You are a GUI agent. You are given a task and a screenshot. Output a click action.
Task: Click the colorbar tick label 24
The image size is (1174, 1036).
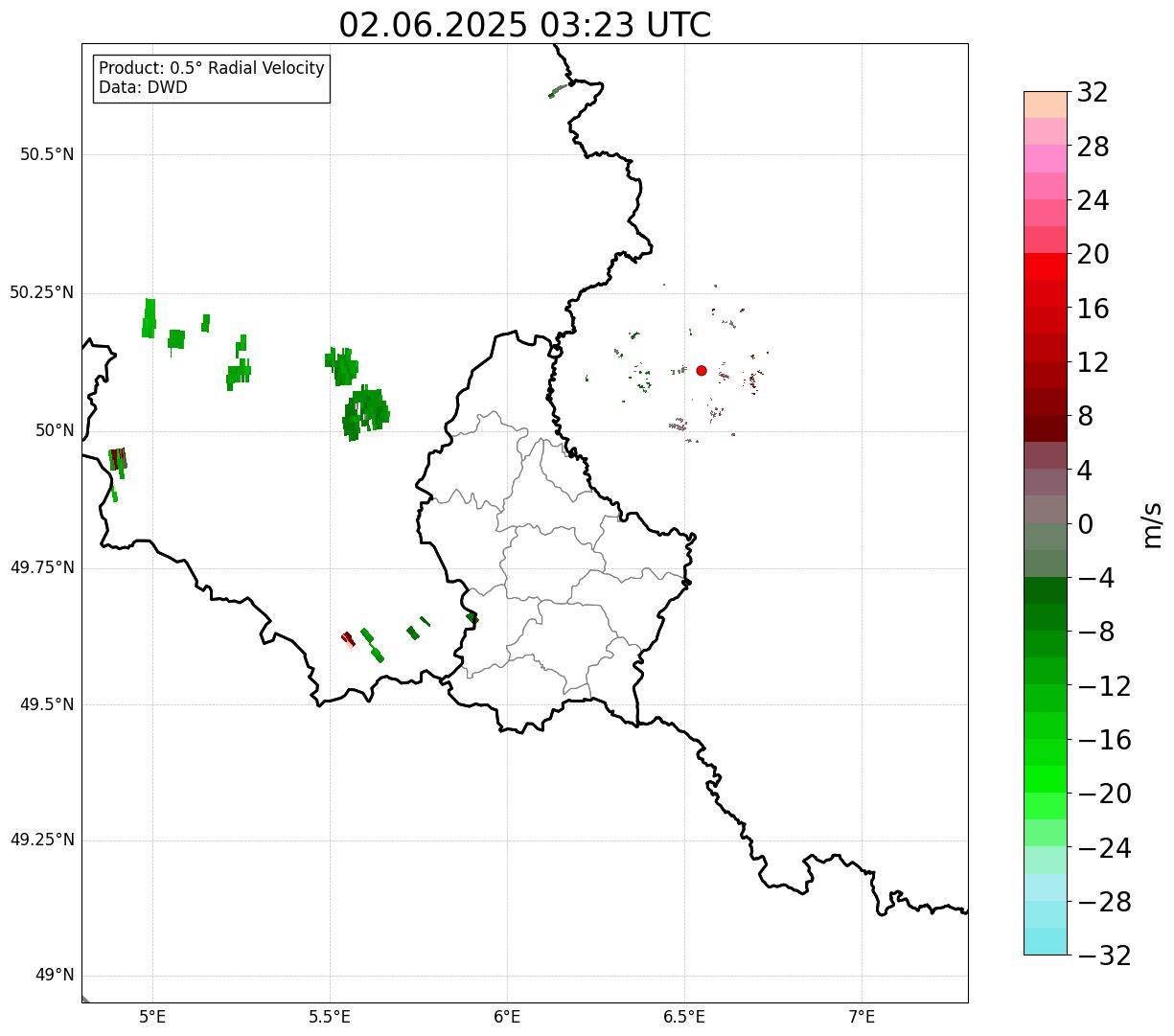(x=1093, y=201)
